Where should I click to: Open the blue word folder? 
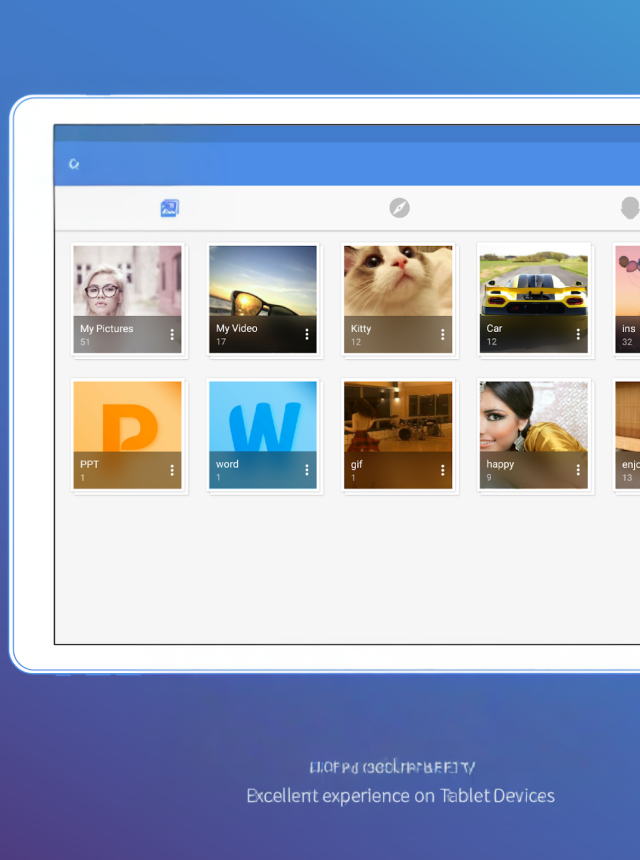262,422
